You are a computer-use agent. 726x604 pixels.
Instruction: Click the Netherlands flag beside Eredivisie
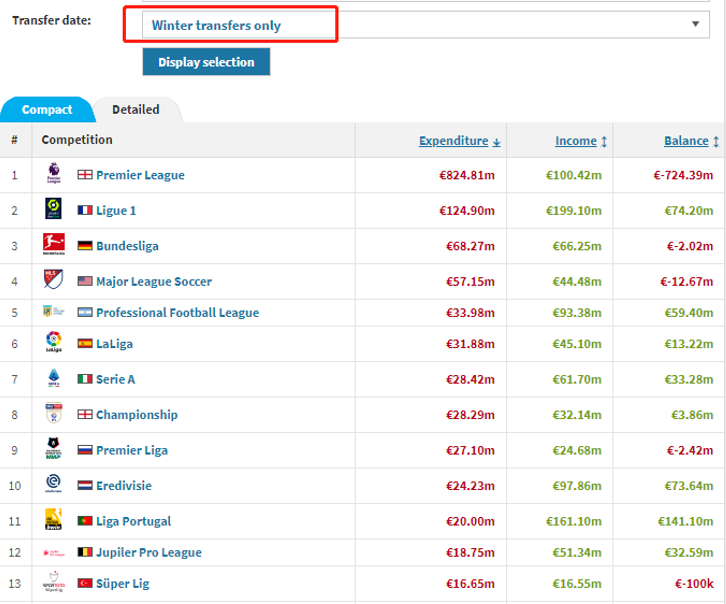coord(85,485)
